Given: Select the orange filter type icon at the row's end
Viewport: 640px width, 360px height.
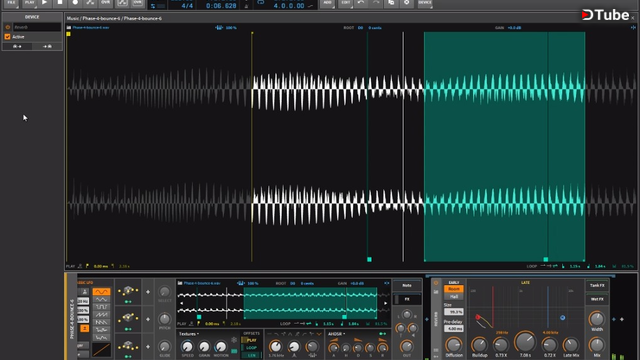Looking at the screenshot, I should tap(319, 334).
